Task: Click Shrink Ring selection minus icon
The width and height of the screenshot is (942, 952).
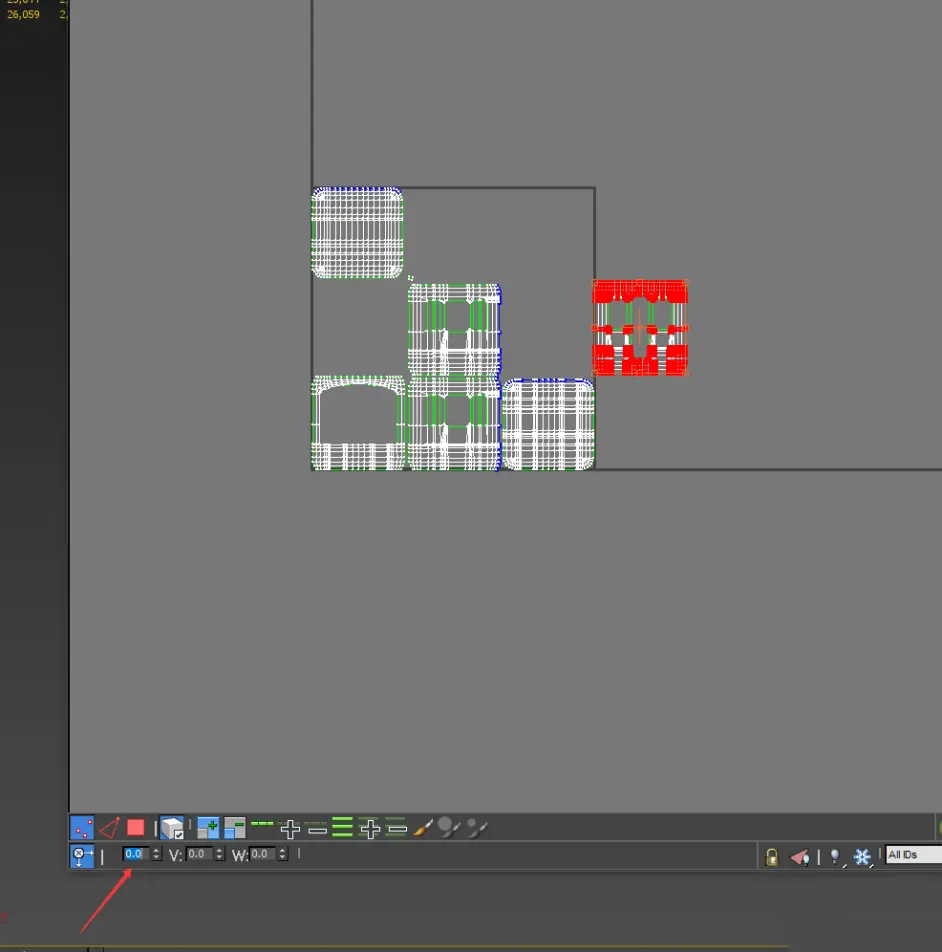Action: [396, 827]
